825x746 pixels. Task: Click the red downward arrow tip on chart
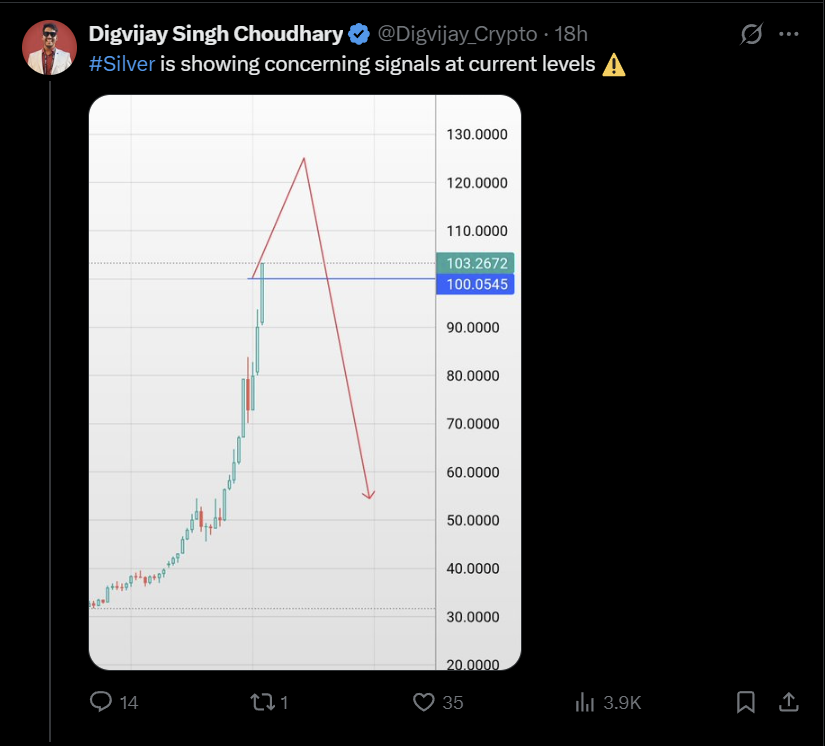coord(369,496)
